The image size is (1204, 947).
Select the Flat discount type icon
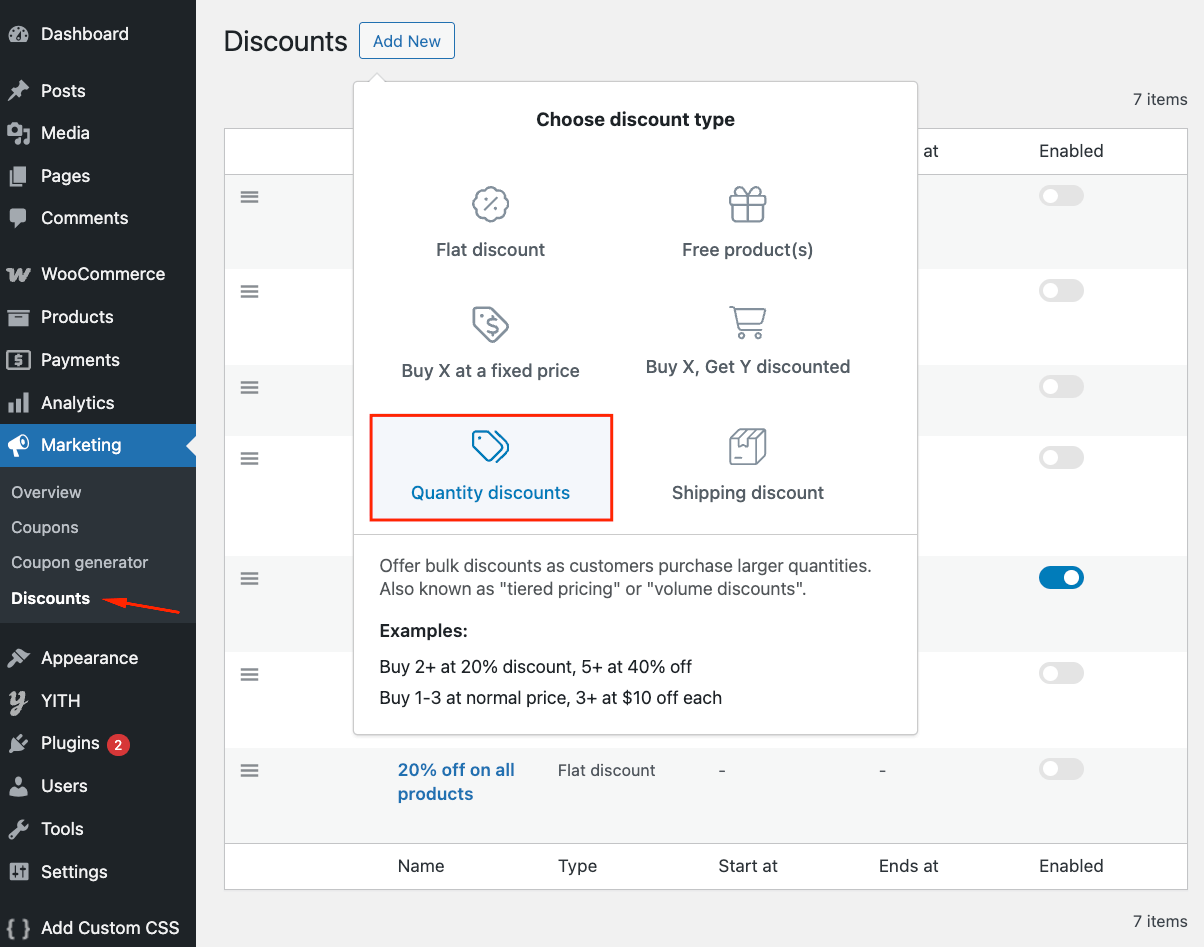[x=490, y=204]
